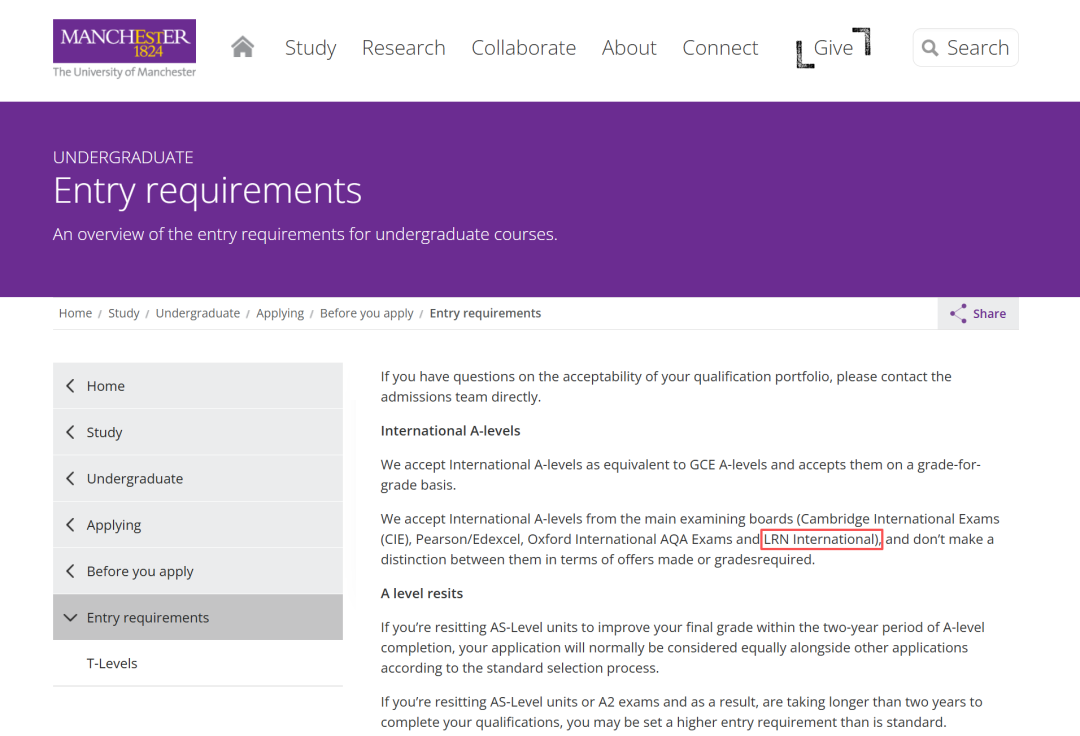Select Before you apply in sidebar
1080x736 pixels.
point(198,571)
